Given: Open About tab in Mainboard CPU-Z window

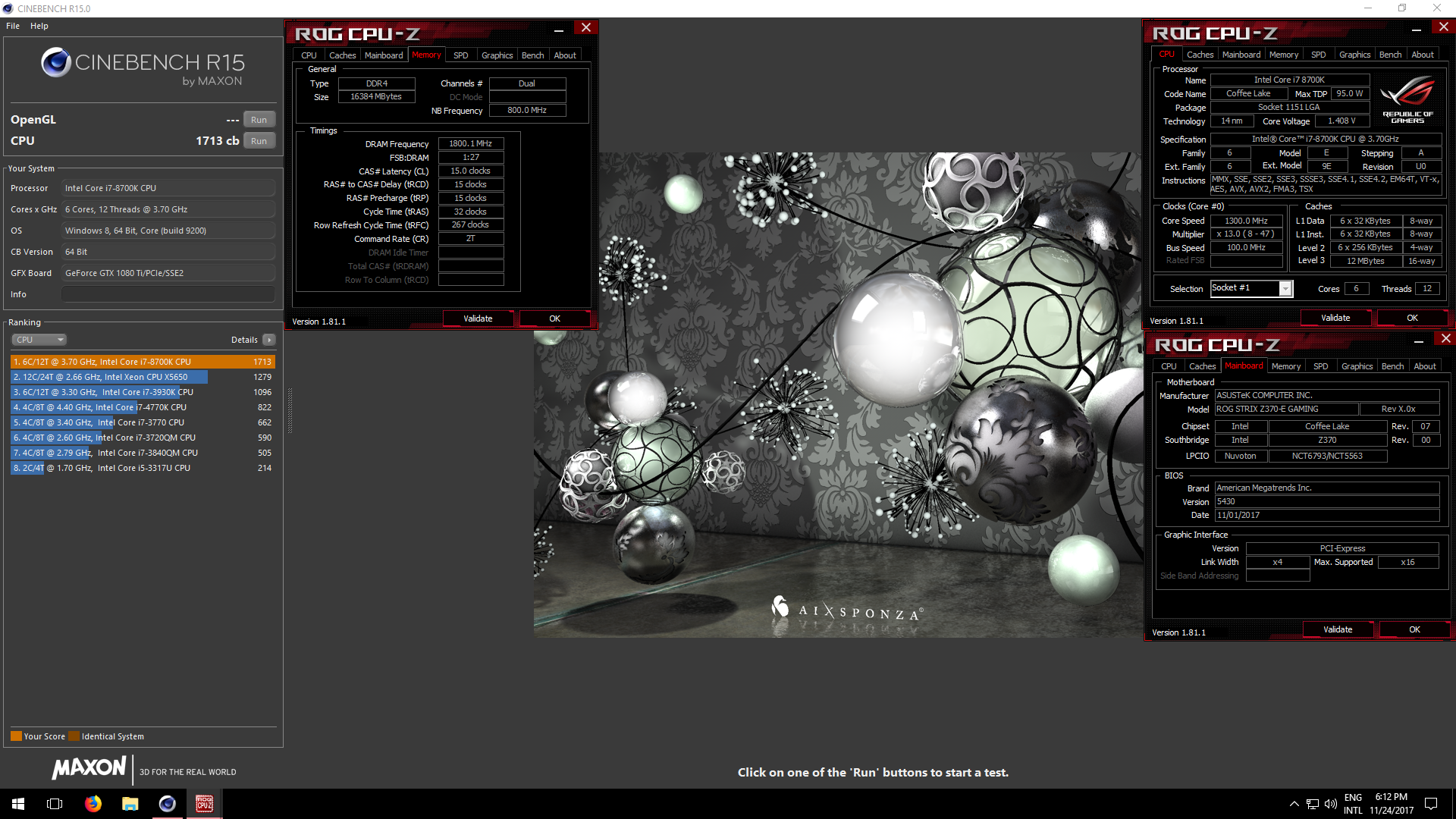Looking at the screenshot, I should click(x=1424, y=366).
